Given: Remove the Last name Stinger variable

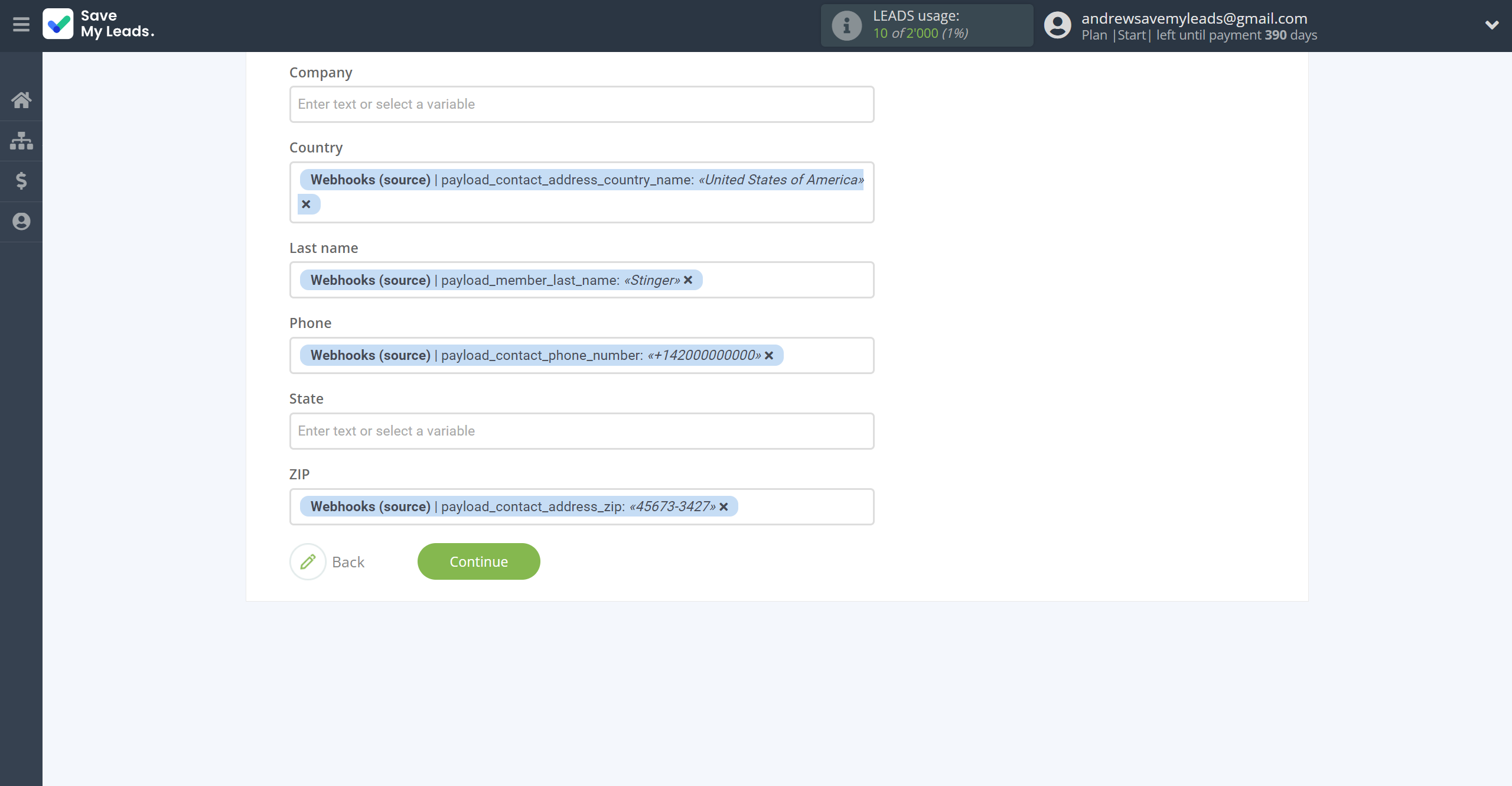Looking at the screenshot, I should click(x=688, y=280).
